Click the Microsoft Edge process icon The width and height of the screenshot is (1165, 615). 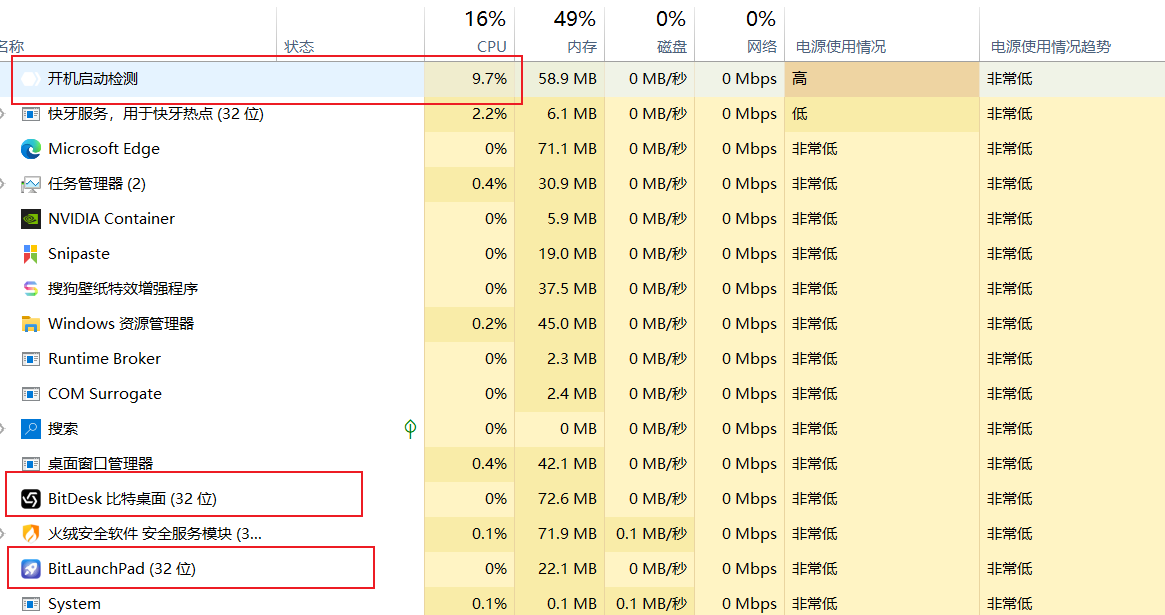pyautogui.click(x=31, y=148)
